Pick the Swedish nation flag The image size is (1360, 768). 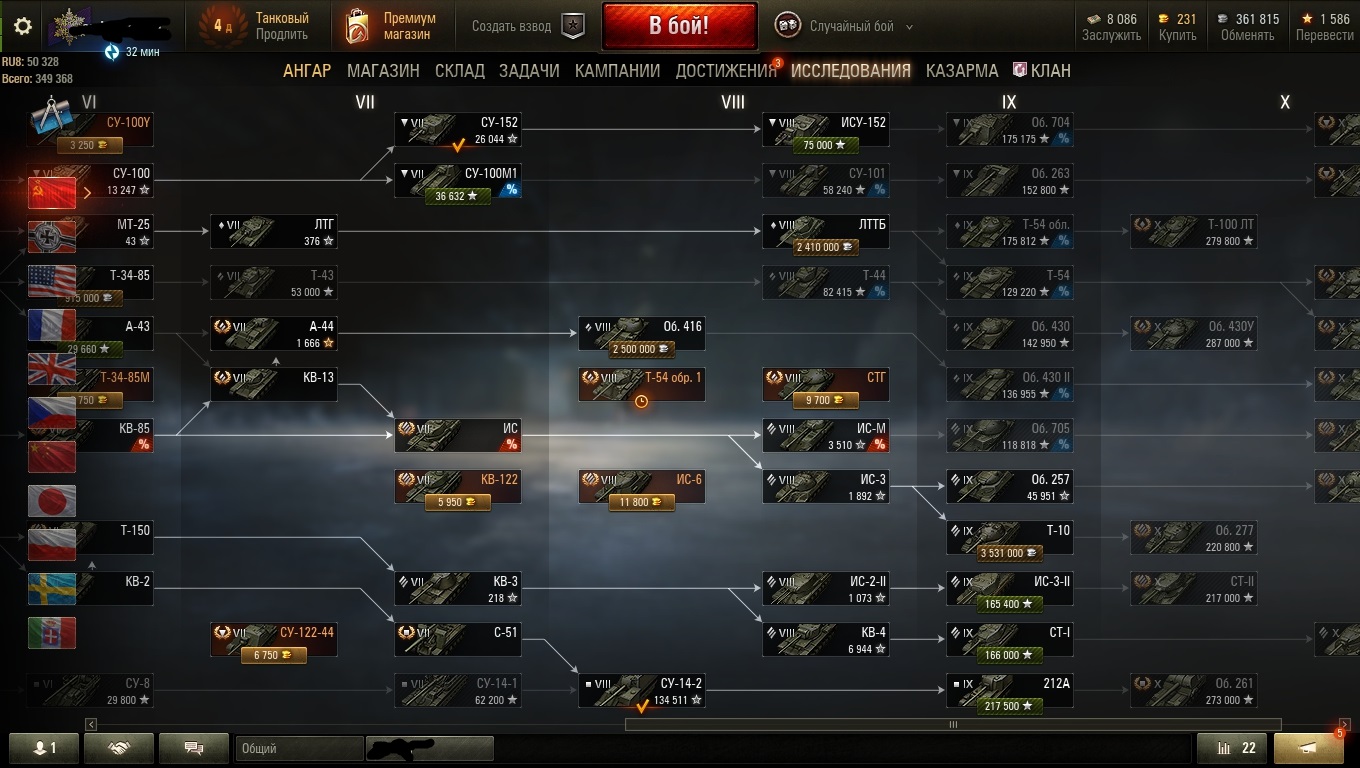click(x=52, y=589)
